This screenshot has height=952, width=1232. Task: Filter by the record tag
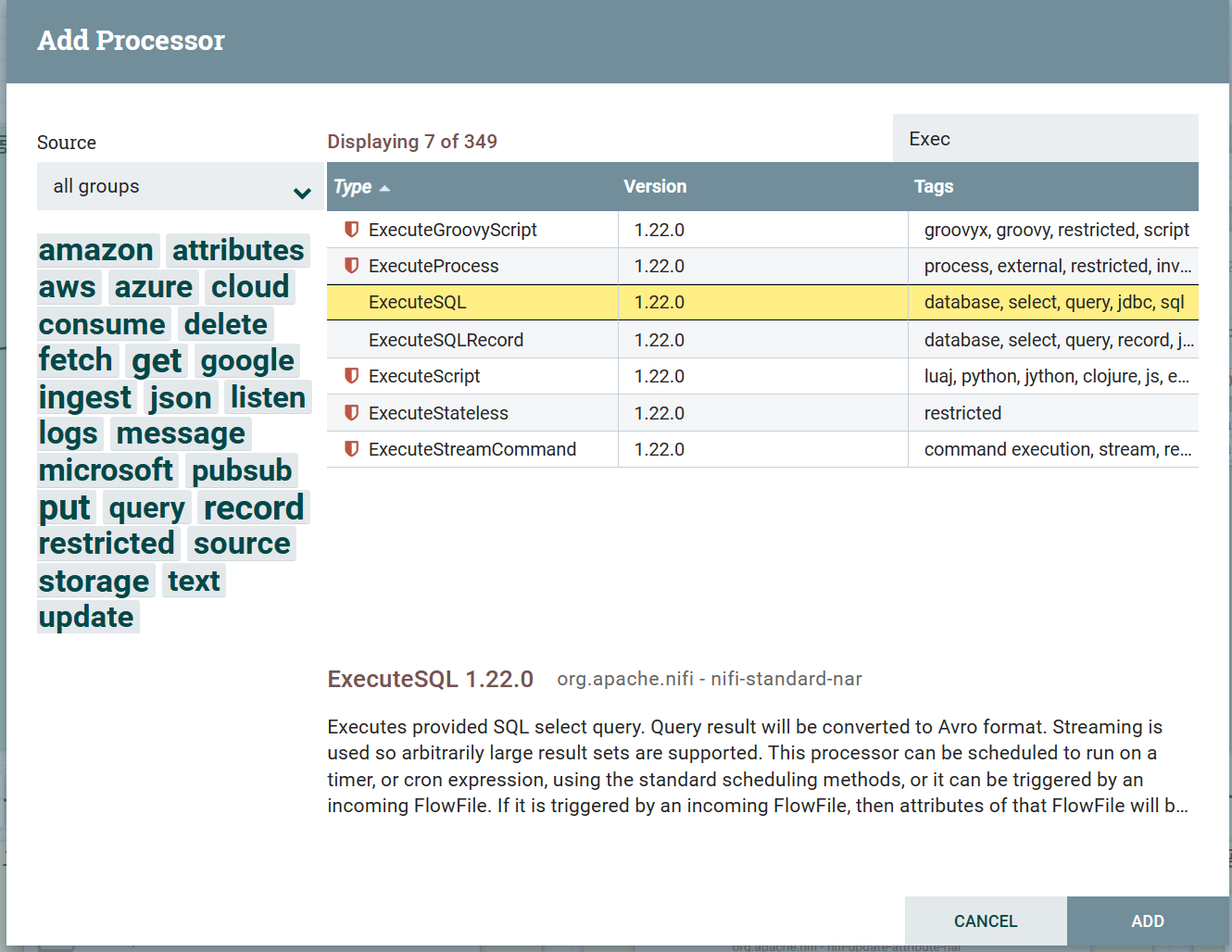tap(254, 507)
